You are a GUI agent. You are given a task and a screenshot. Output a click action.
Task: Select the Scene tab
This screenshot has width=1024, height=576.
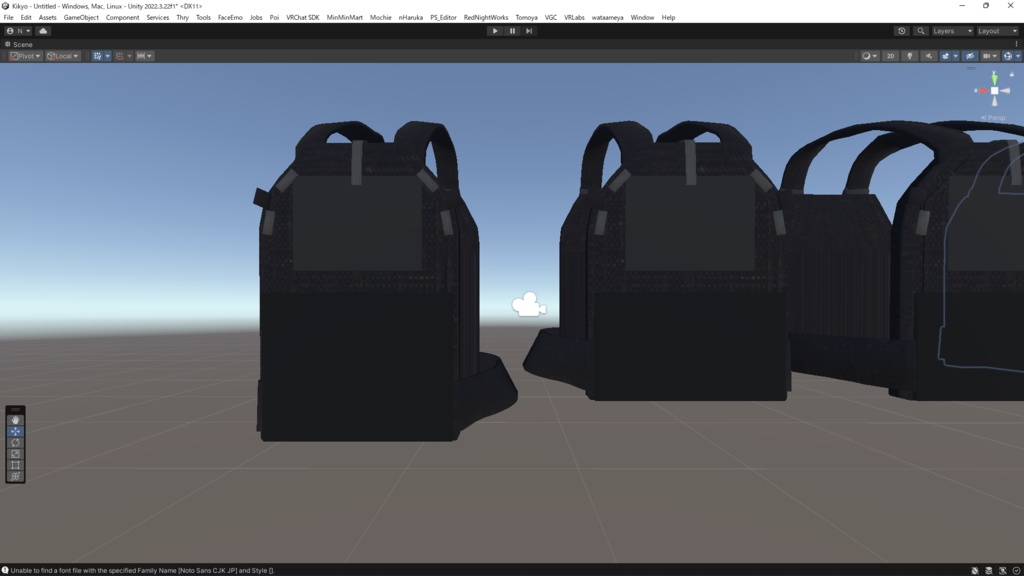coord(18,44)
